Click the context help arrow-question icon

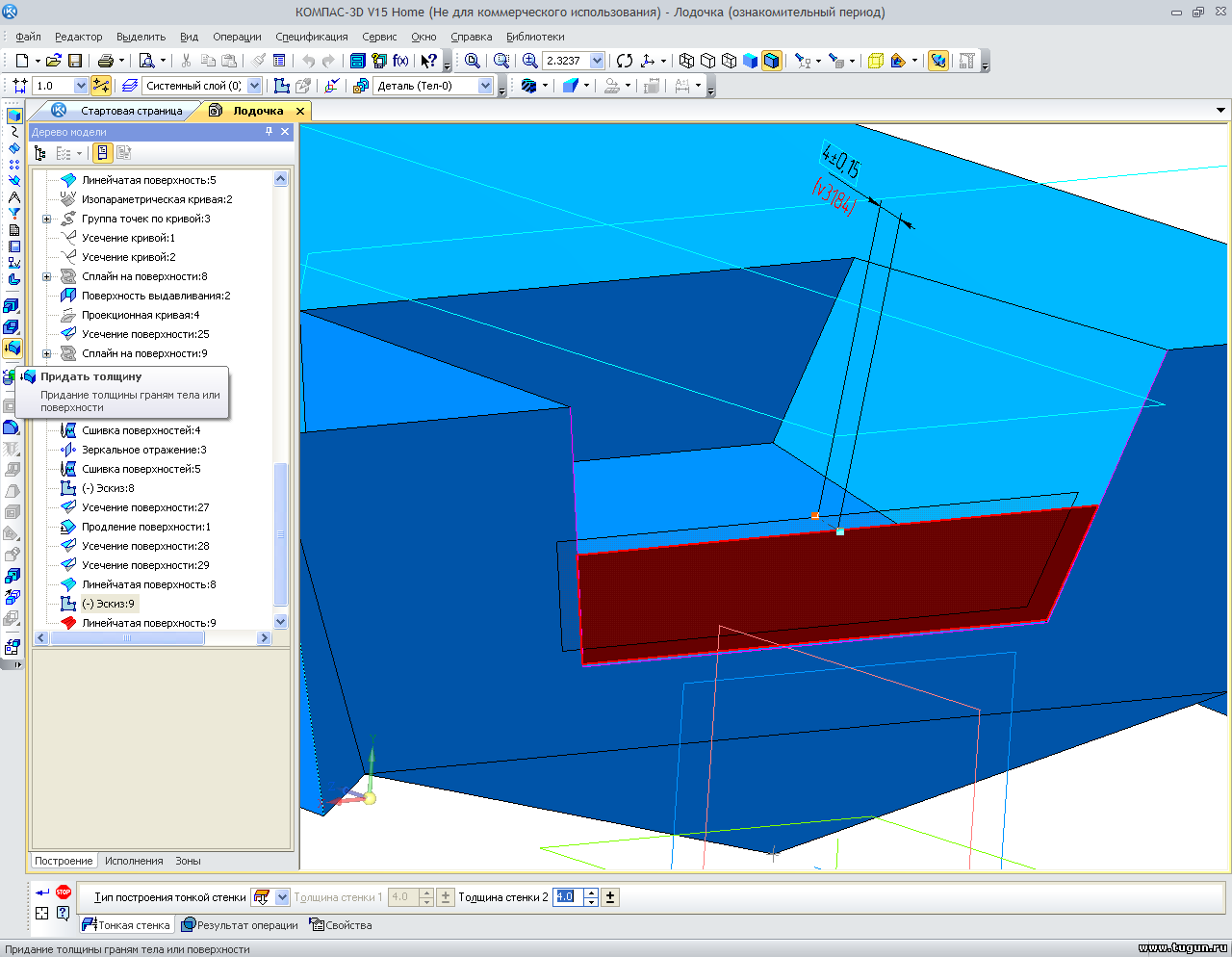(x=429, y=61)
